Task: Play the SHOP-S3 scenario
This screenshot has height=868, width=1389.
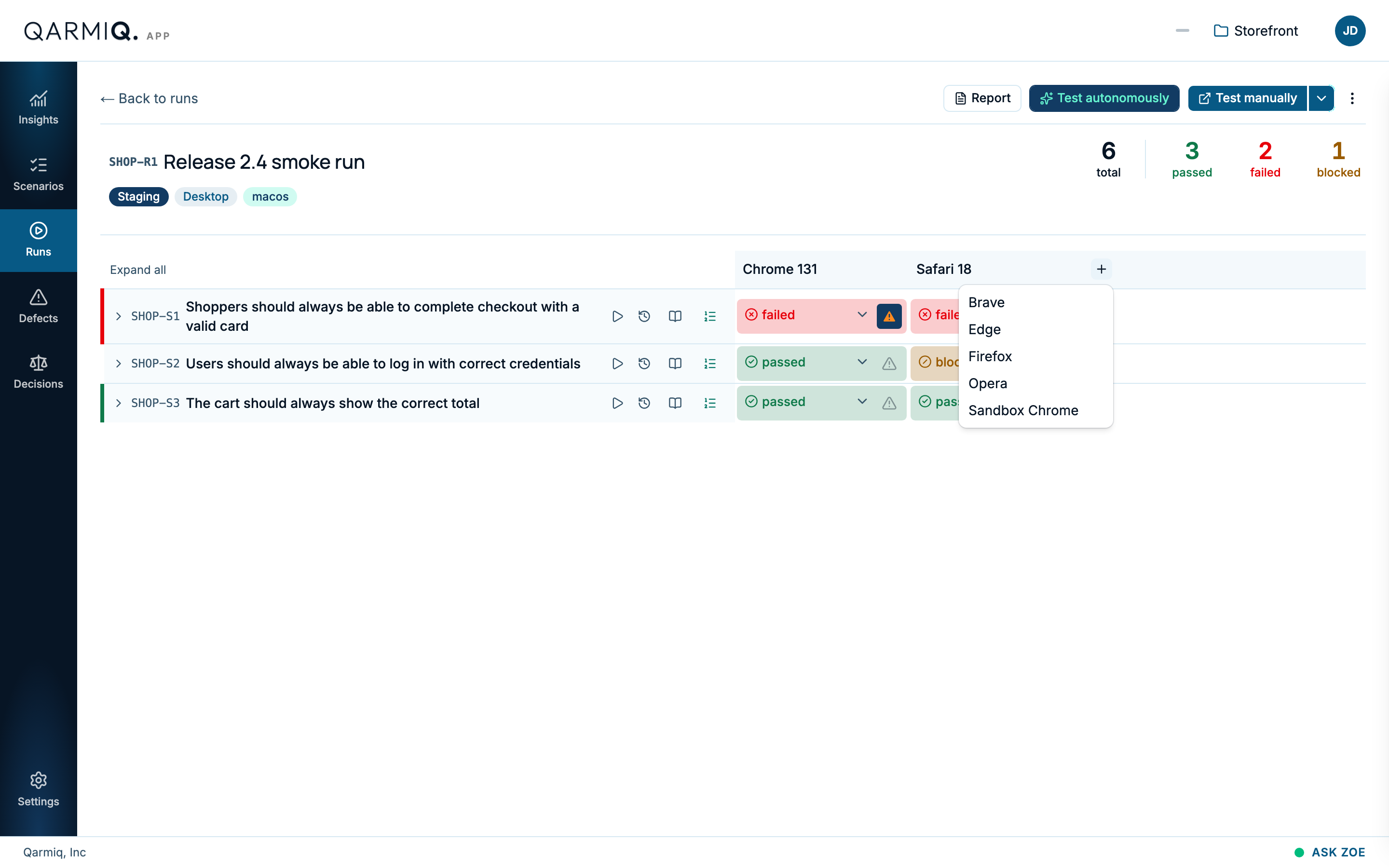Action: (617, 403)
